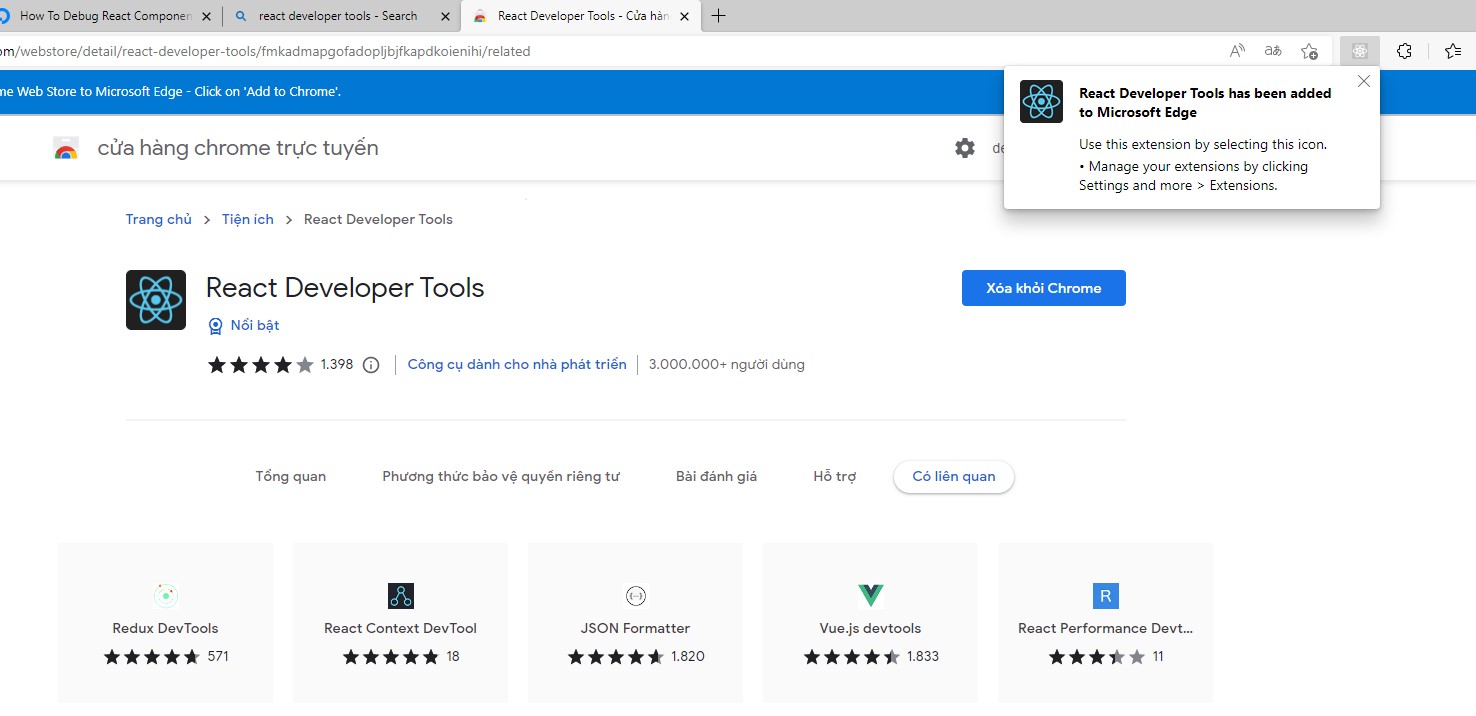Screen dimensions: 1476x716
Task: Click the cửa hàng chrome trực tuyến title
Action: point(238,148)
